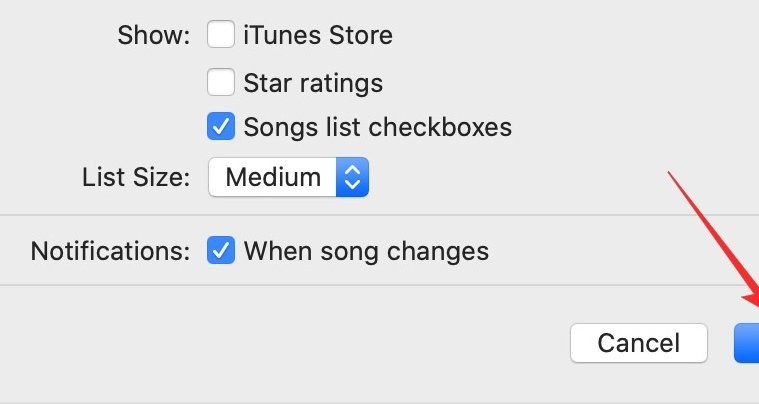Click the dialog's bottom border edge
759x404 pixels.
point(380,401)
